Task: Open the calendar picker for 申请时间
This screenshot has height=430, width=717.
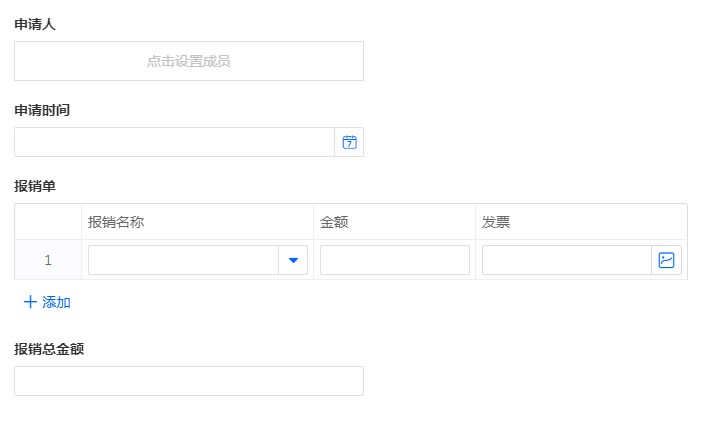Action: coord(349,142)
